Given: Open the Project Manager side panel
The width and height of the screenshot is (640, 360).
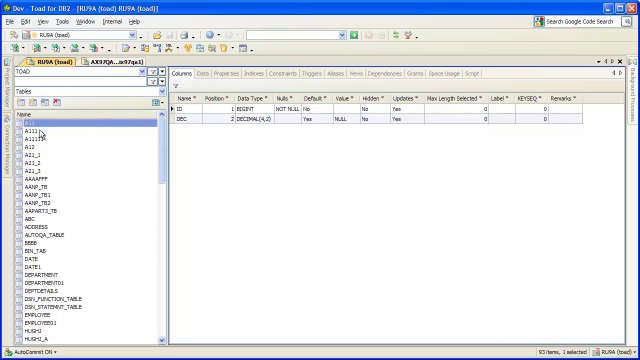Looking at the screenshot, I should 7,82.
